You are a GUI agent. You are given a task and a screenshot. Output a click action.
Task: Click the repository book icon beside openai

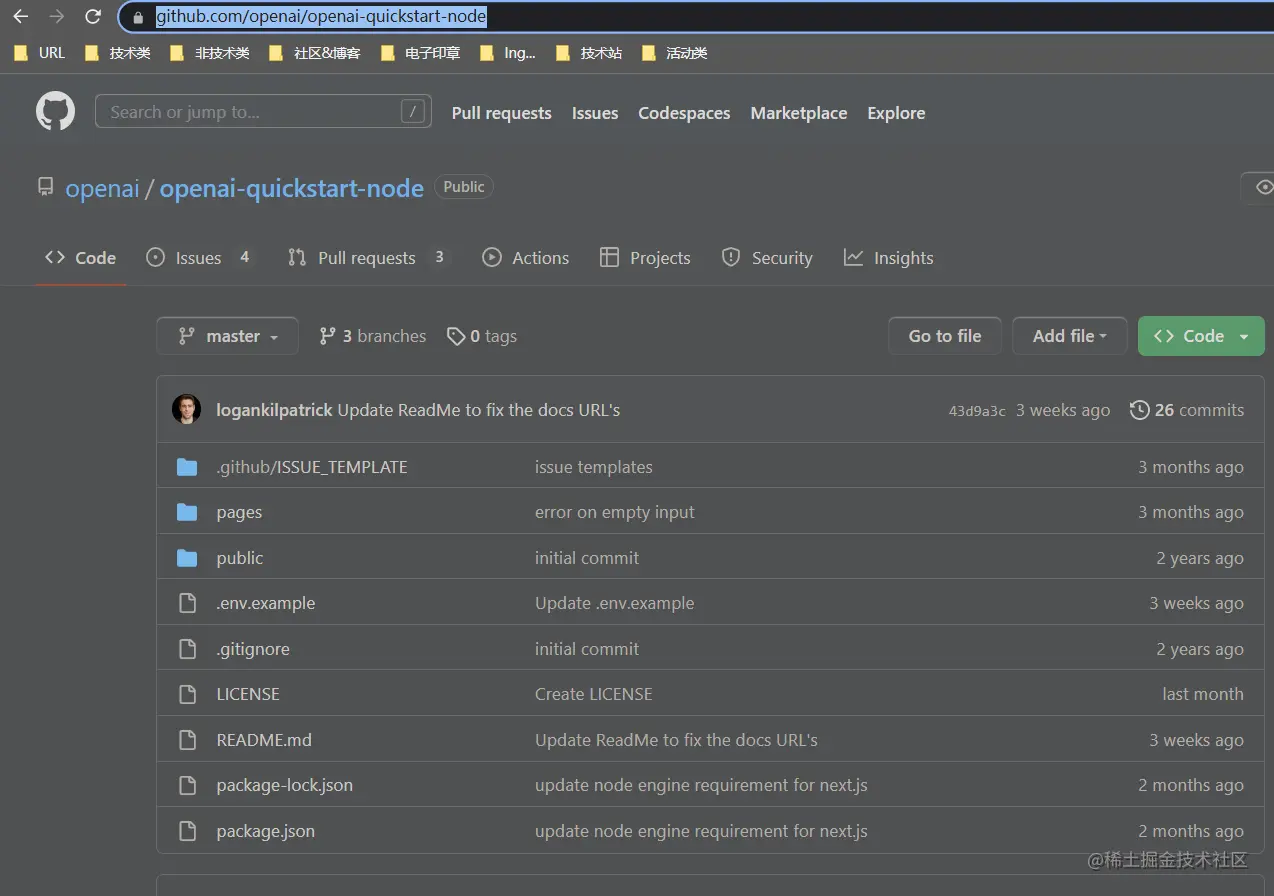click(x=45, y=187)
